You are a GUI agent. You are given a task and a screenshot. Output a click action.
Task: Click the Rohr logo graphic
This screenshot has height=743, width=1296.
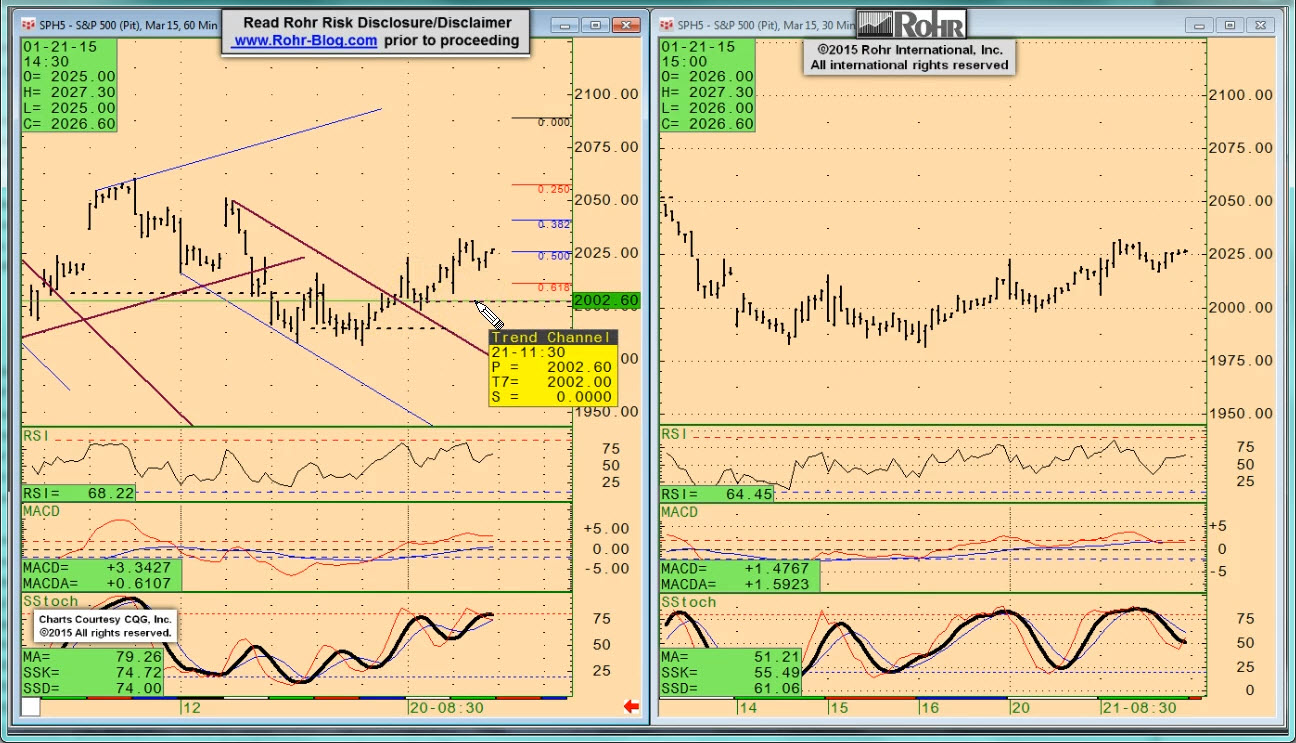coord(911,24)
